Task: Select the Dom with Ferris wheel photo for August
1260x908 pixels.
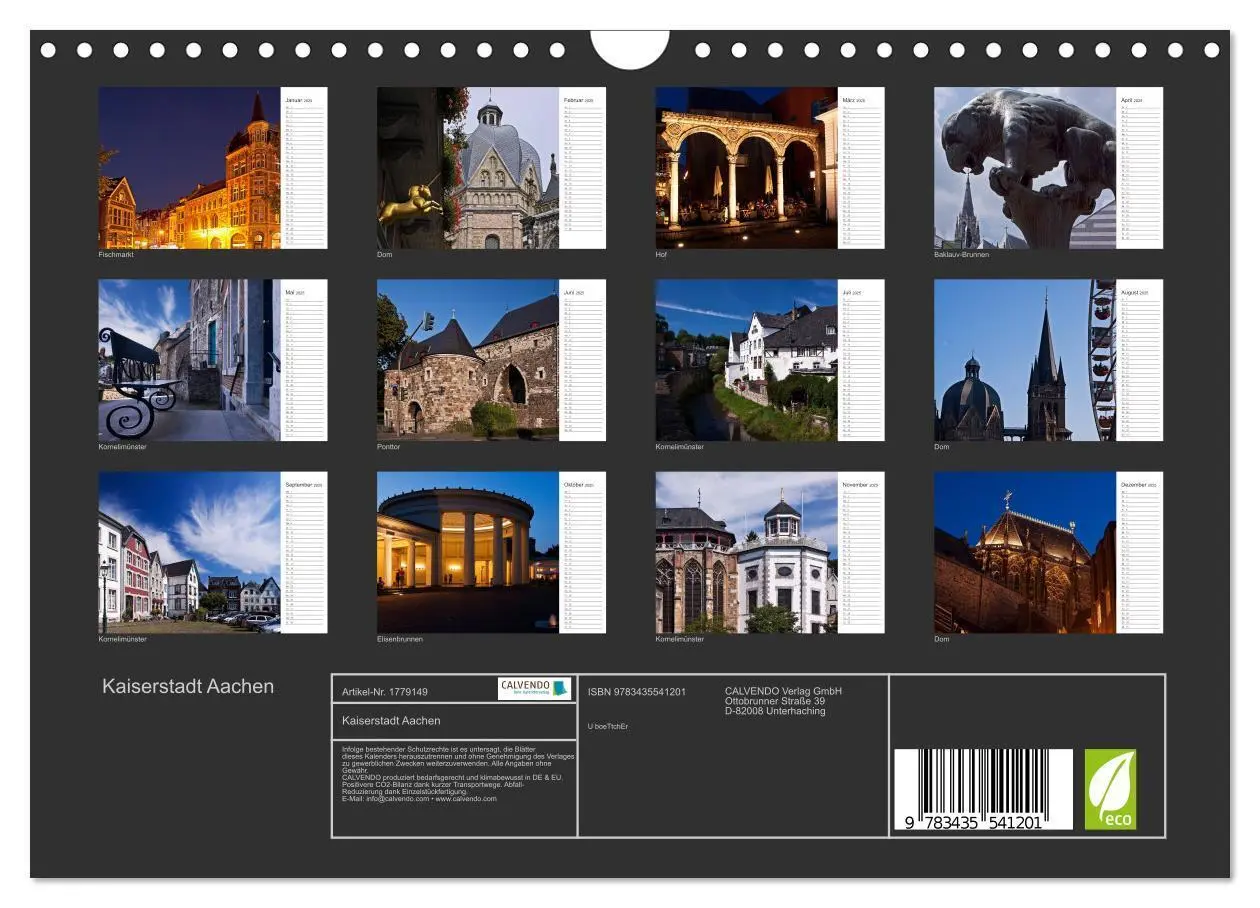Action: click(1025, 360)
